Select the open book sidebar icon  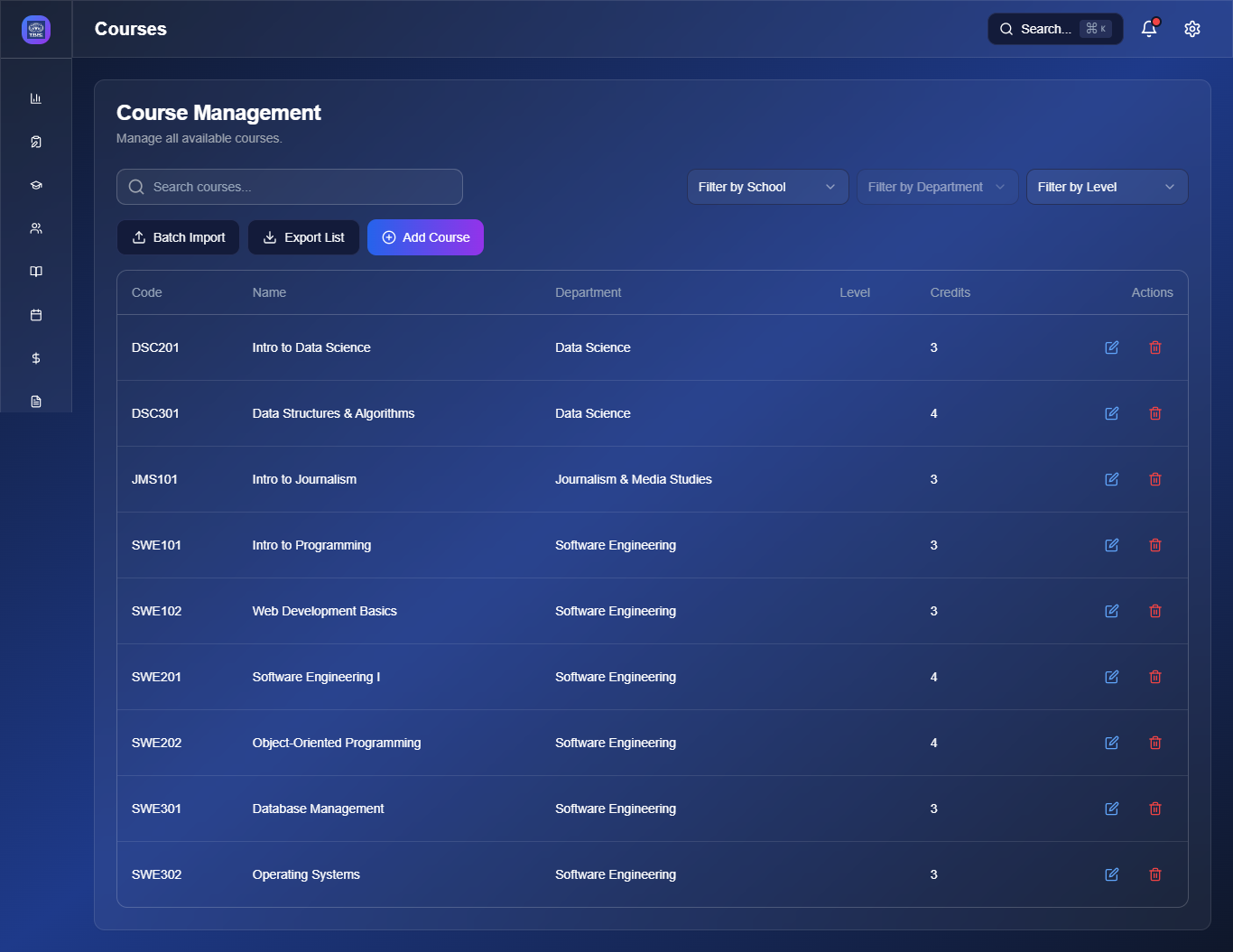(x=36, y=272)
